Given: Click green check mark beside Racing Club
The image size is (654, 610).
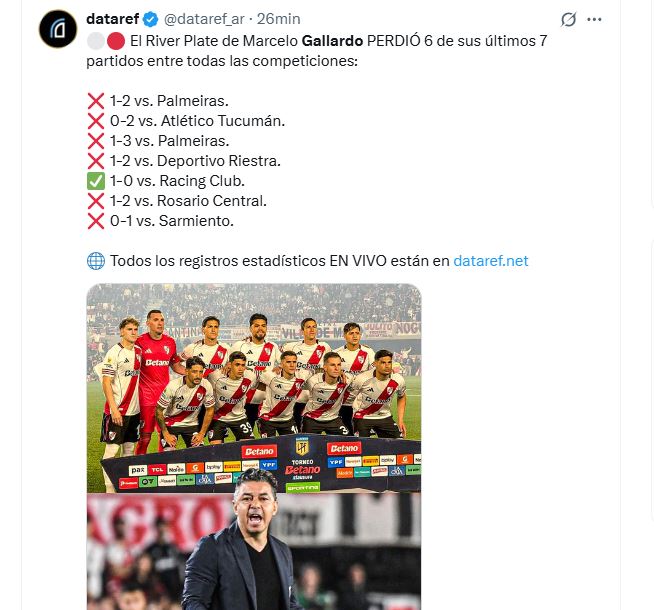Looking at the screenshot, I should 96,181.
